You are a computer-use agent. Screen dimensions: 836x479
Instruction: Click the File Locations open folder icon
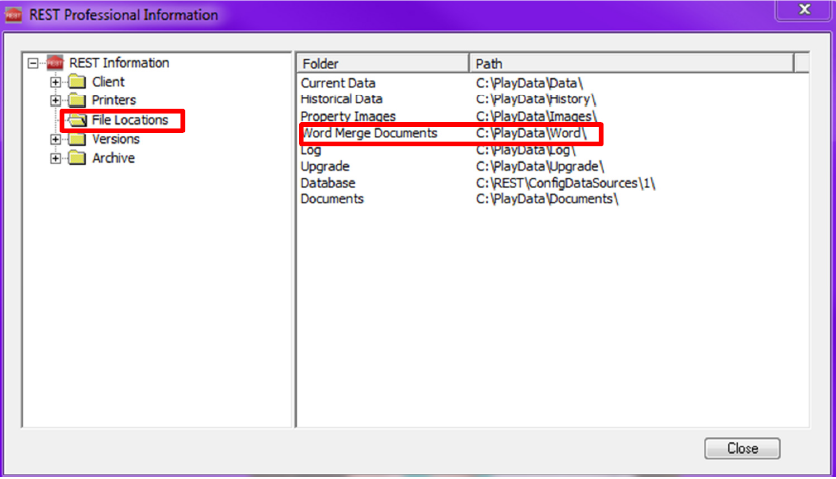[77, 120]
